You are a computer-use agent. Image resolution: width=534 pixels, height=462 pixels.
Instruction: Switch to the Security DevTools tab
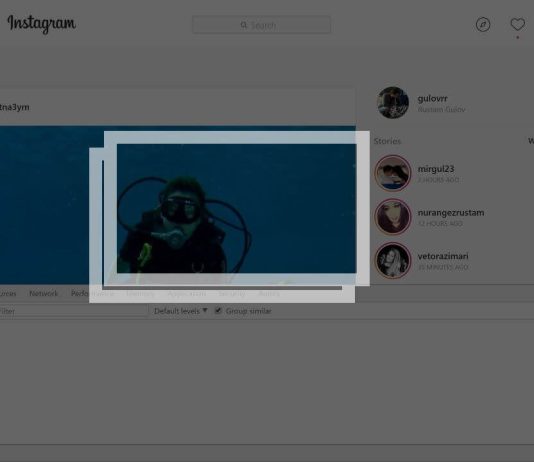(232, 293)
